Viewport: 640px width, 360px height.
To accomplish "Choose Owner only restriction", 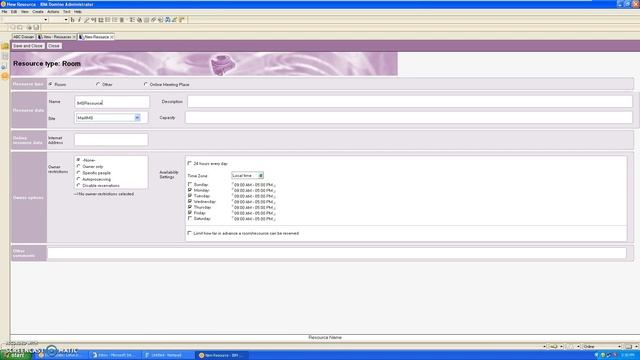I will (78, 167).
